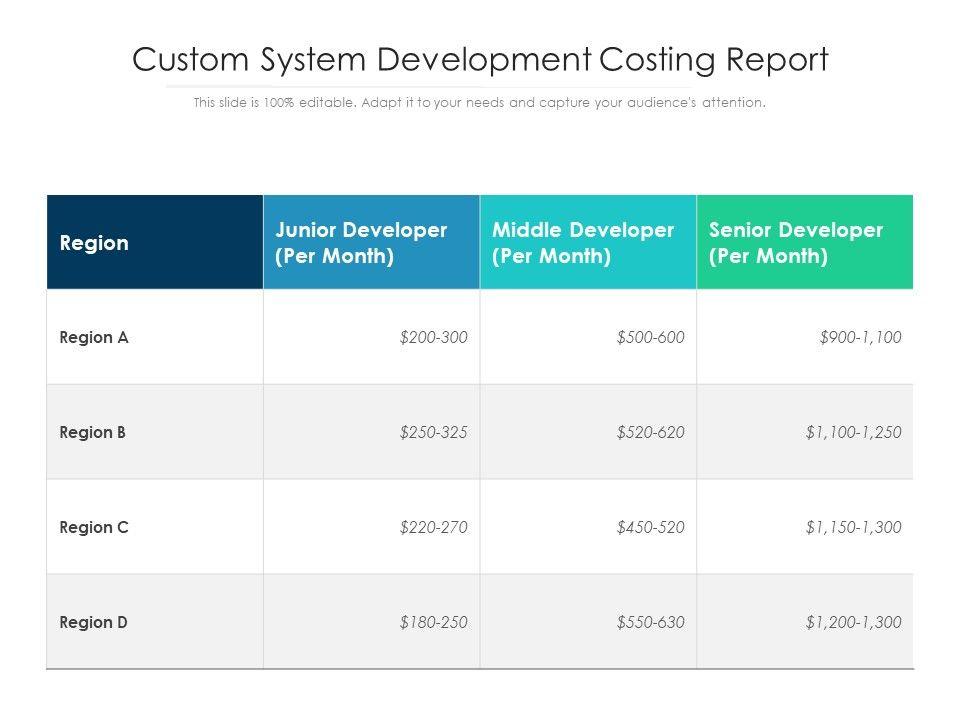This screenshot has height=720, width=960.
Task: Select the subtitle text about editable slide
Action: tap(480, 103)
